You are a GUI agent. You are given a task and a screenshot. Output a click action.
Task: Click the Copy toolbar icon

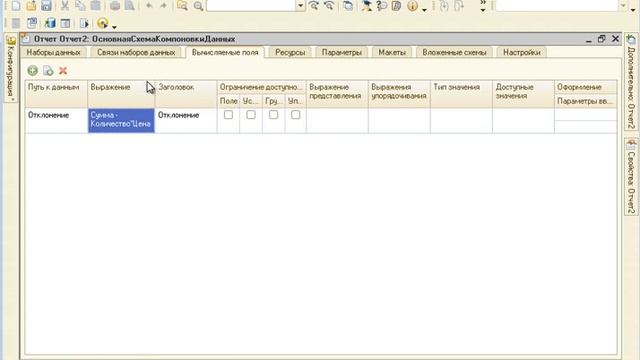[x=80, y=5]
